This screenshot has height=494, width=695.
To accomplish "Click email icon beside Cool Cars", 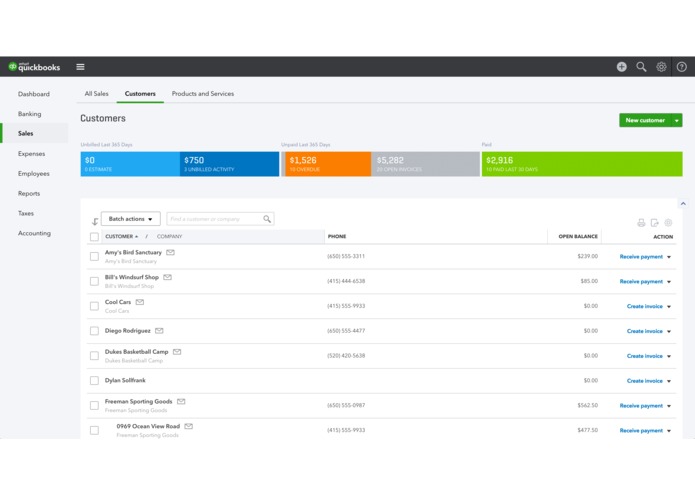I will pyautogui.click(x=140, y=302).
